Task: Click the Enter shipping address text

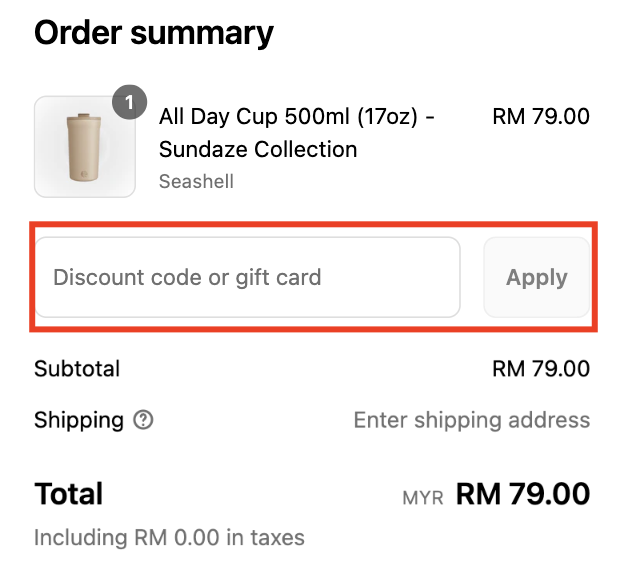Action: [471, 420]
